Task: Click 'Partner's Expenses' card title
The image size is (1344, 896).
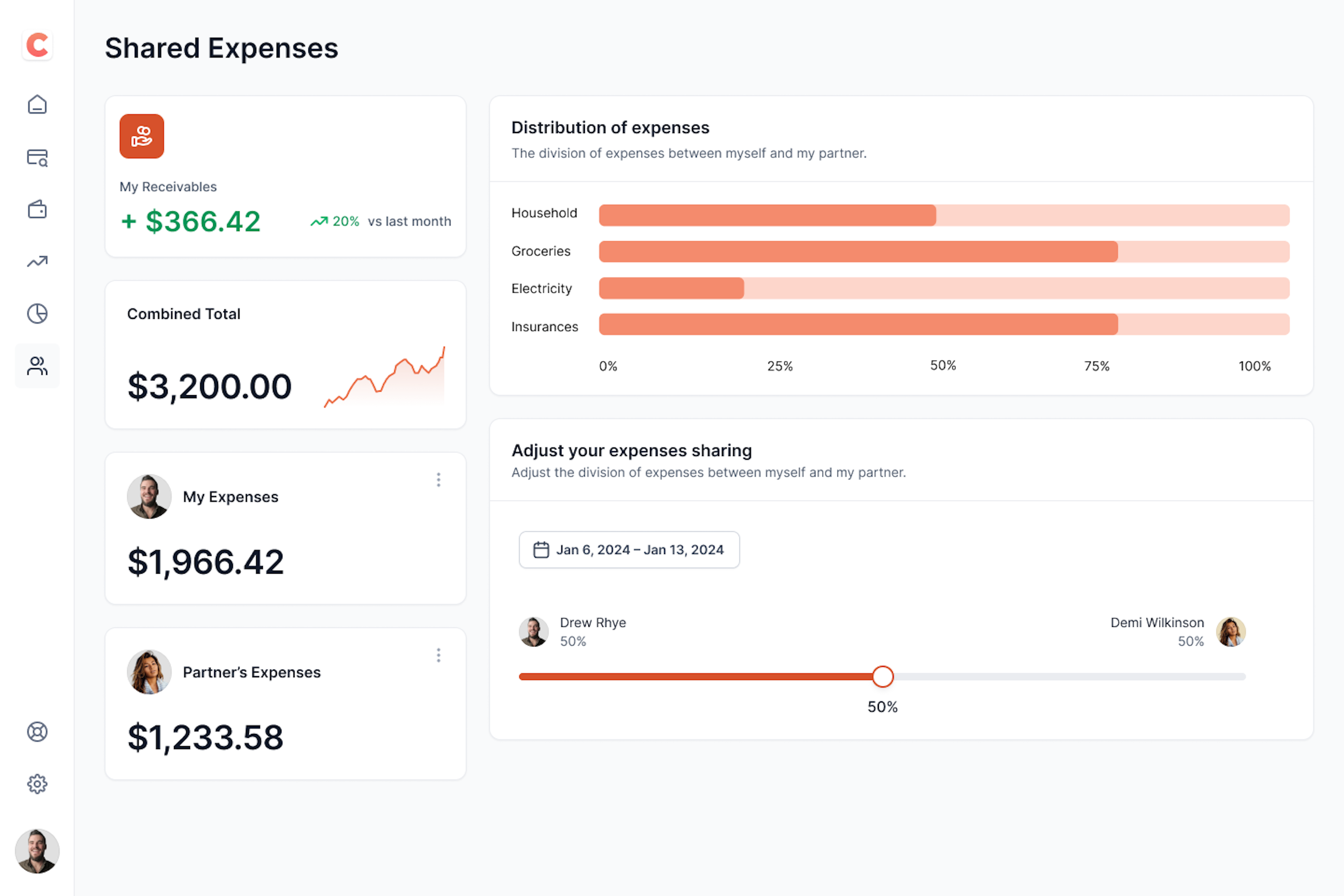Action: point(251,672)
